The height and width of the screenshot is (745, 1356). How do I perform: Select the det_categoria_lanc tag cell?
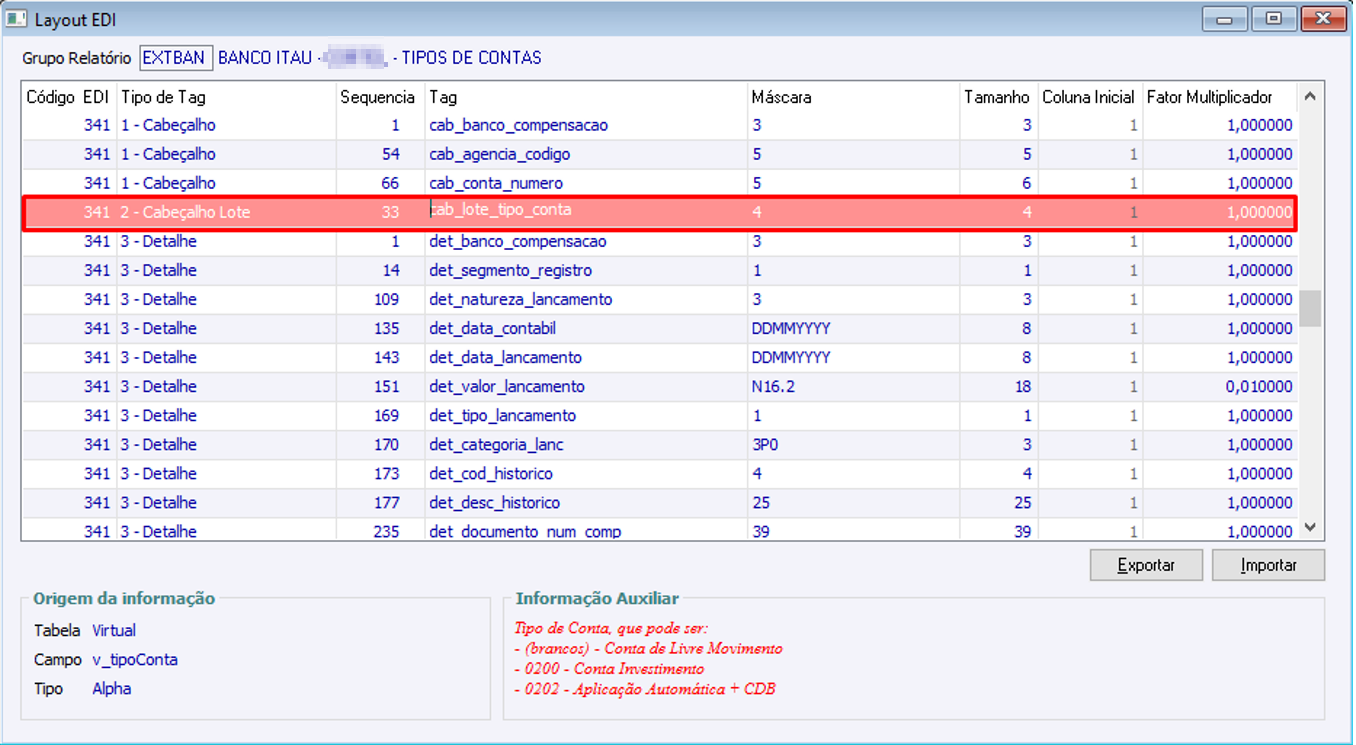point(586,444)
